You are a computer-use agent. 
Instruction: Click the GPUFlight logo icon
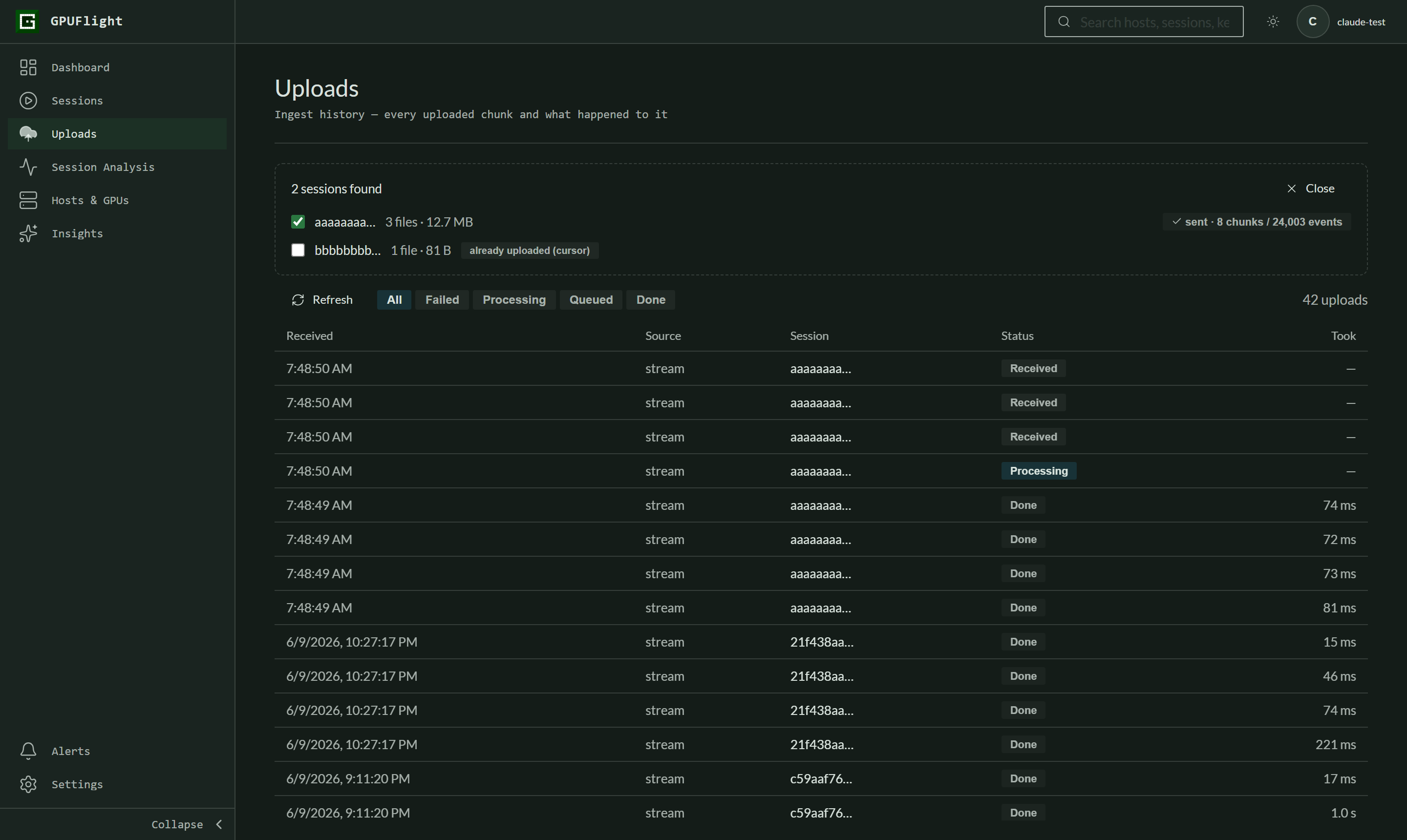pyautogui.click(x=27, y=21)
